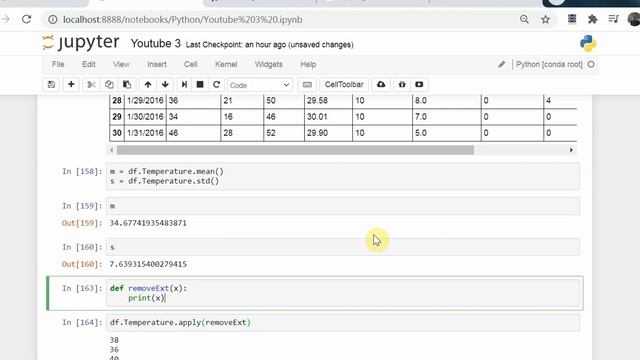Screen dimensions: 640x360
Task: Open browser extensions puzzle icon
Action: [592, 19]
